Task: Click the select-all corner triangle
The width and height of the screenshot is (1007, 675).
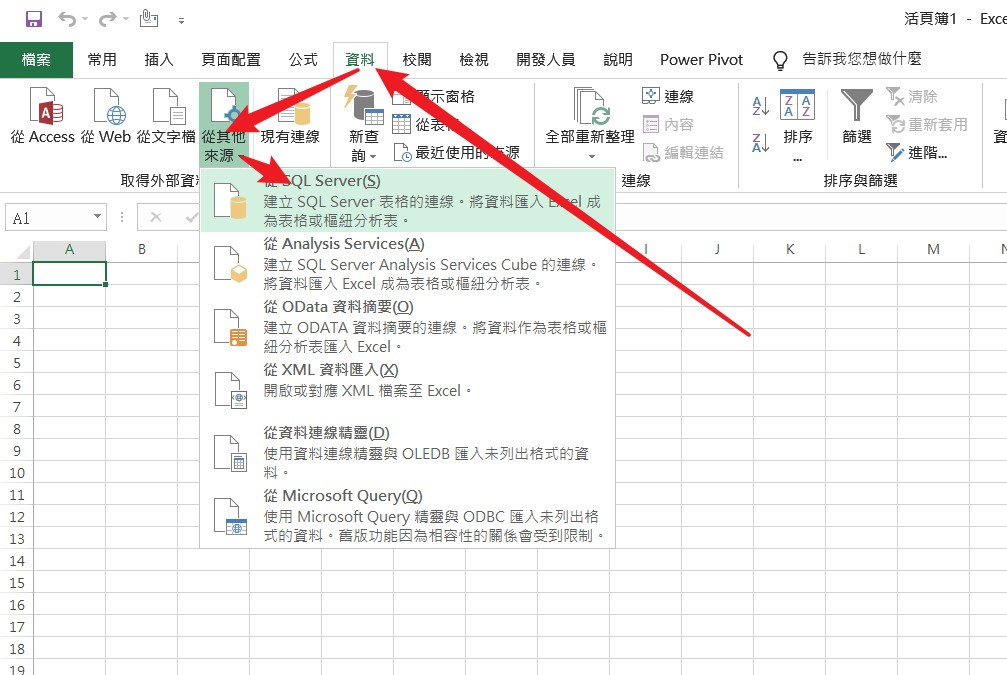Action: click(x=23, y=250)
